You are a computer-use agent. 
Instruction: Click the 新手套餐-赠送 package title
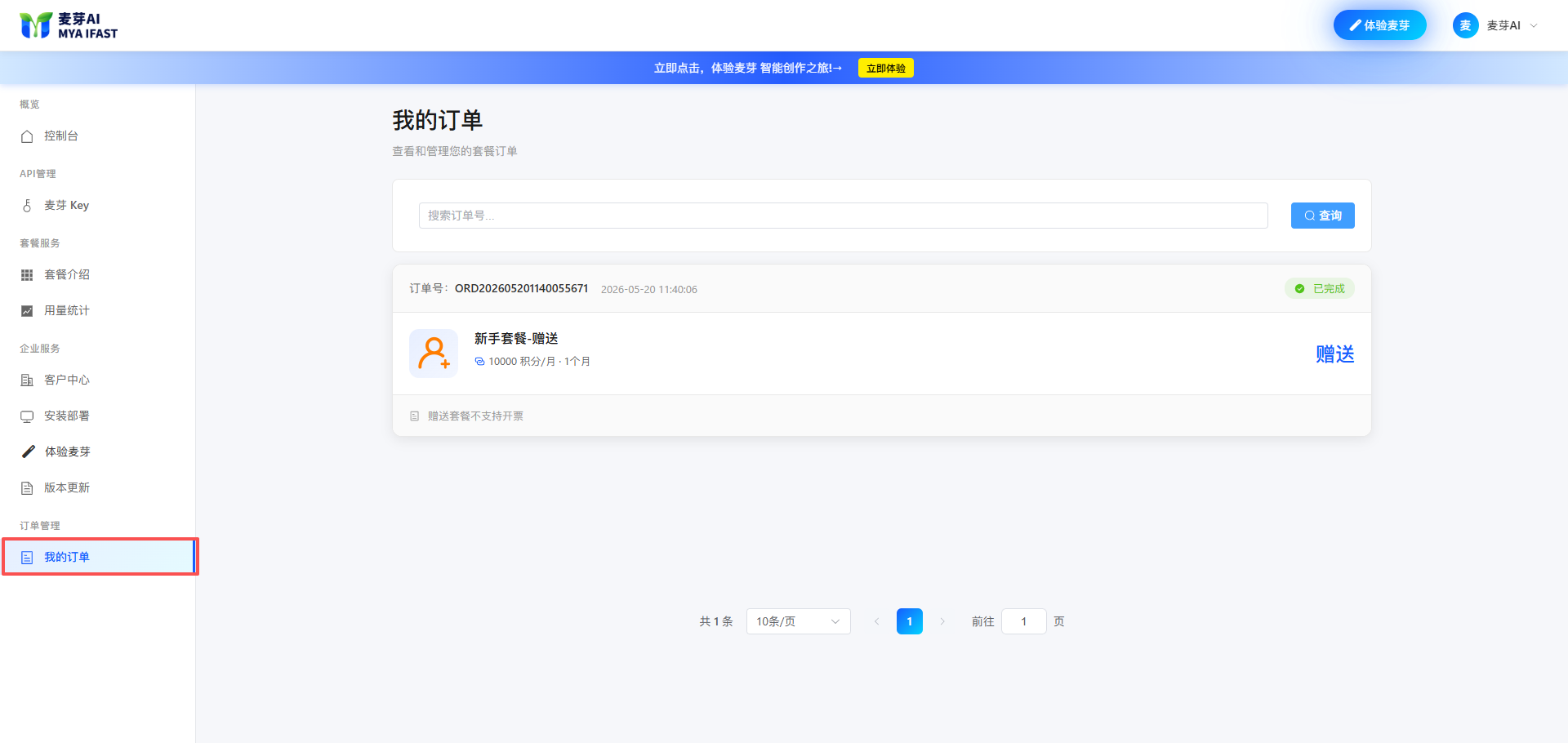pos(516,339)
